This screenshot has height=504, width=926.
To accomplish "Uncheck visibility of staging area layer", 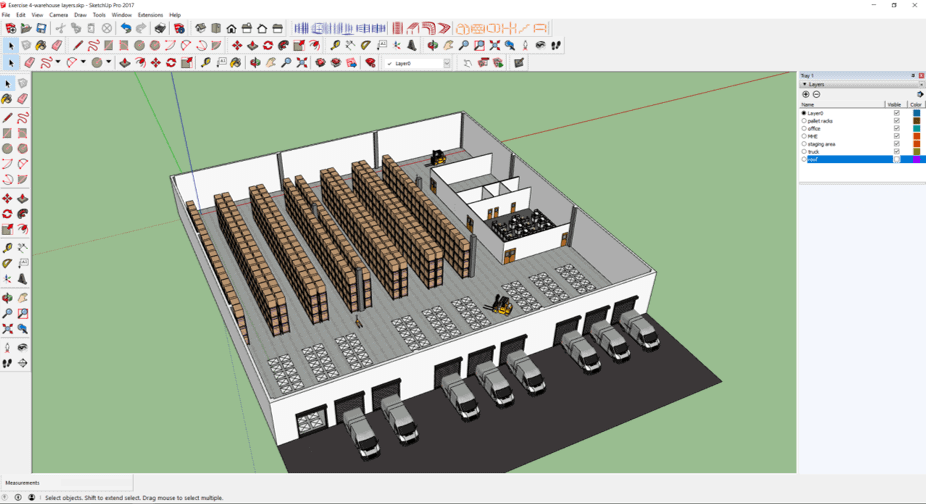I will [896, 144].
